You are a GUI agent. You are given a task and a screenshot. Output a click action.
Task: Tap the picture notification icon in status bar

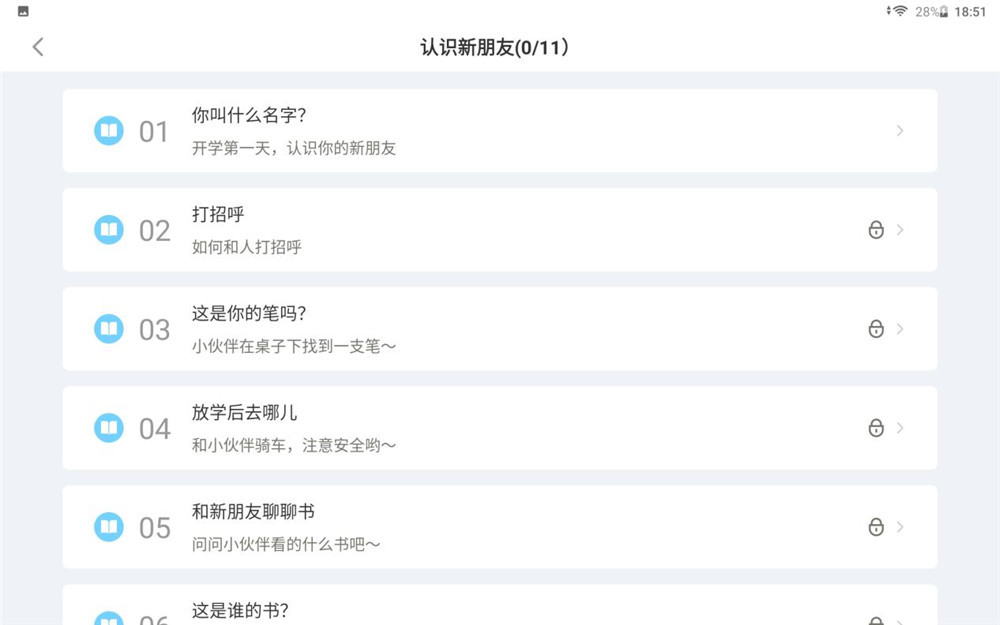click(x=23, y=11)
